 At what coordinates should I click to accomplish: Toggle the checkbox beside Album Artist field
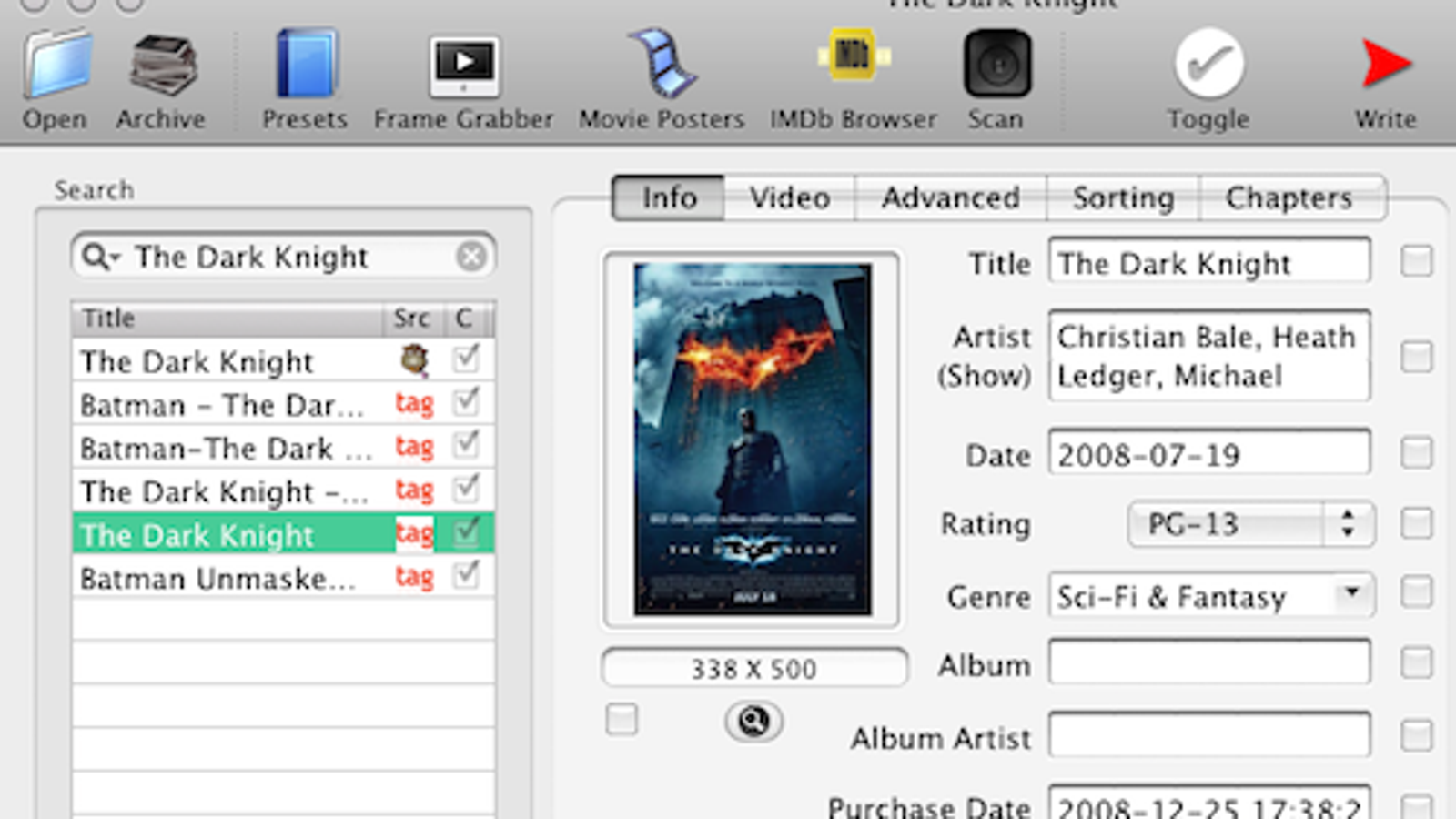[1417, 735]
